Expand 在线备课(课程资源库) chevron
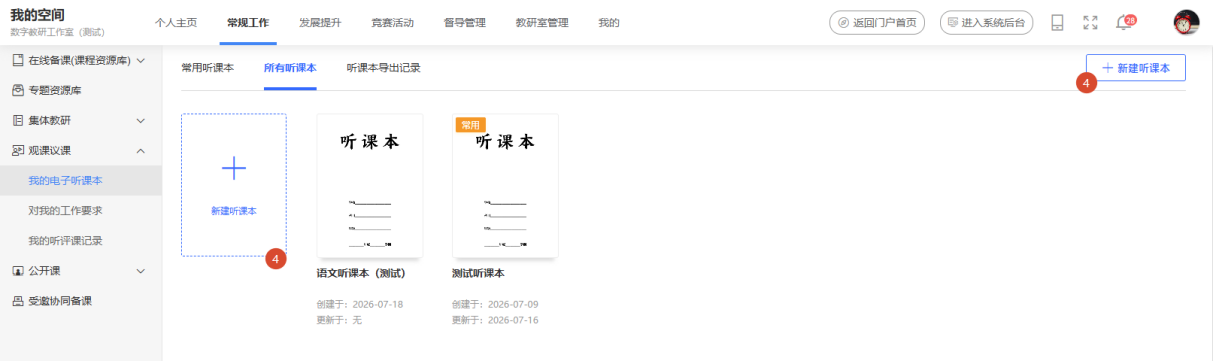Screen dimensions: 1213x361 point(140,60)
